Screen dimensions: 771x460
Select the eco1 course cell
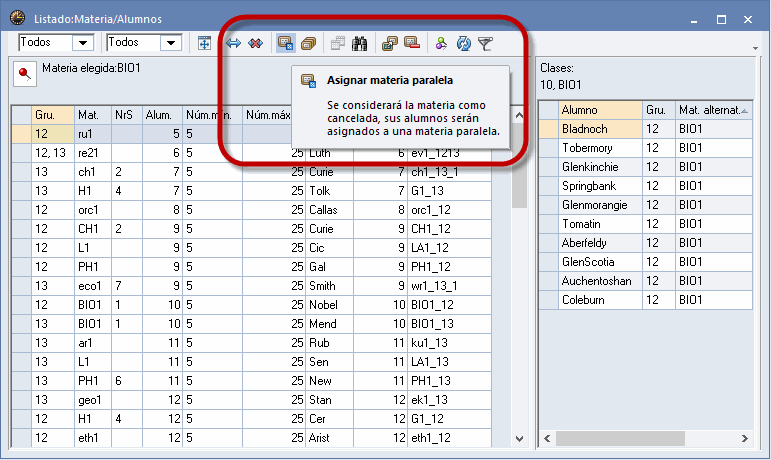coord(93,286)
